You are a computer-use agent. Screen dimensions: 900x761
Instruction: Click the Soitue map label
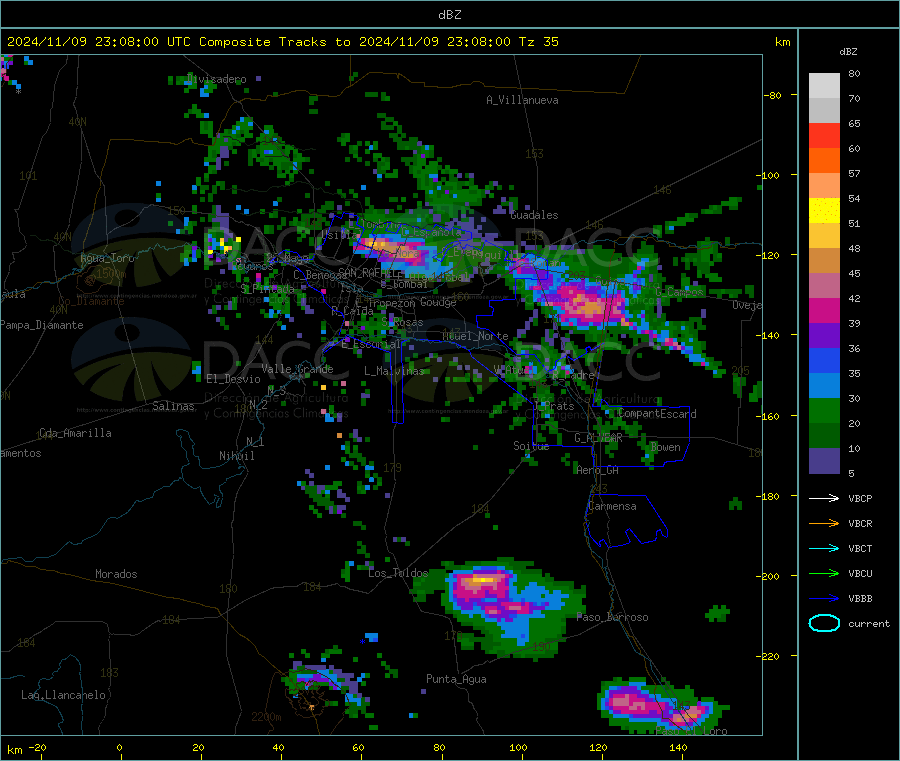[531, 446]
